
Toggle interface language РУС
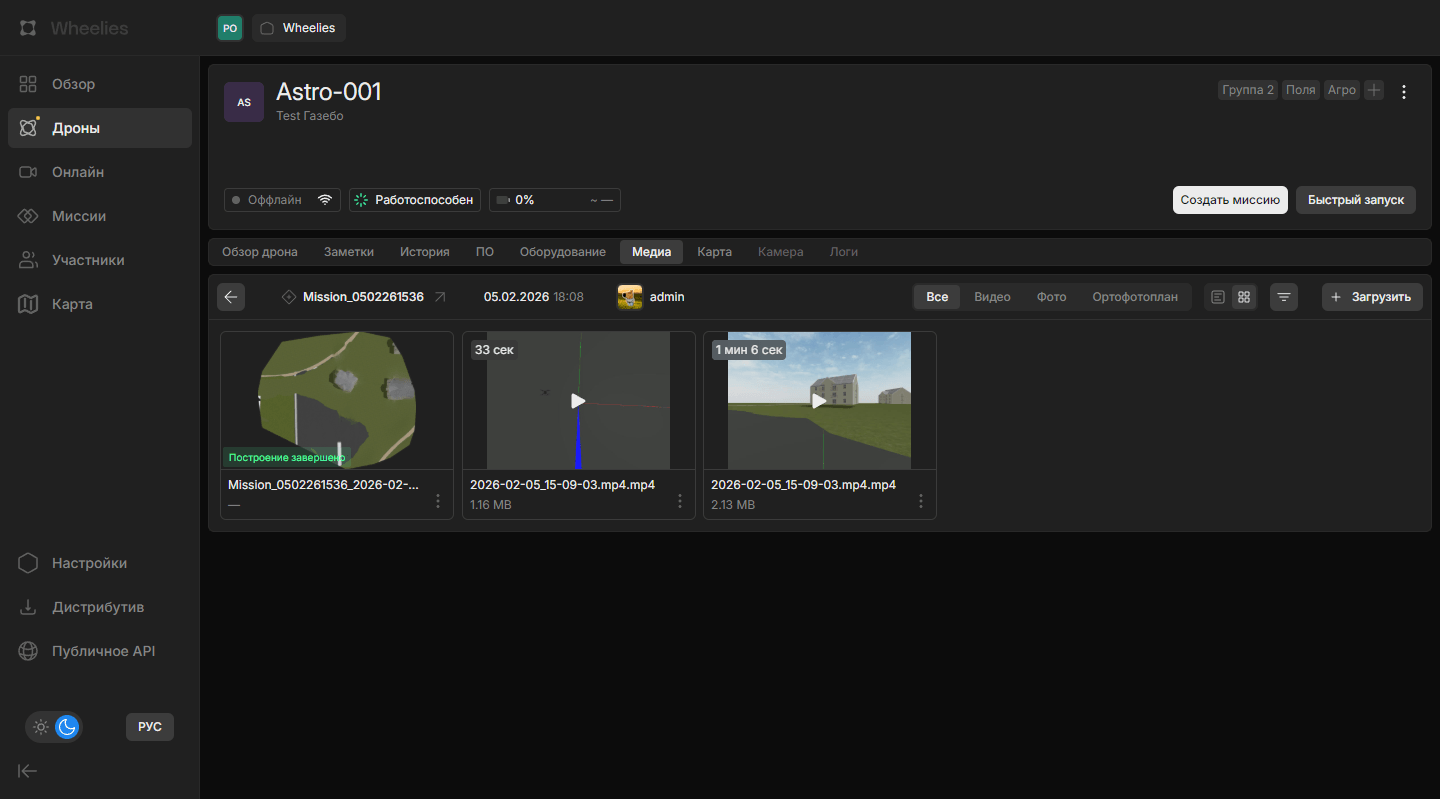[x=150, y=727]
